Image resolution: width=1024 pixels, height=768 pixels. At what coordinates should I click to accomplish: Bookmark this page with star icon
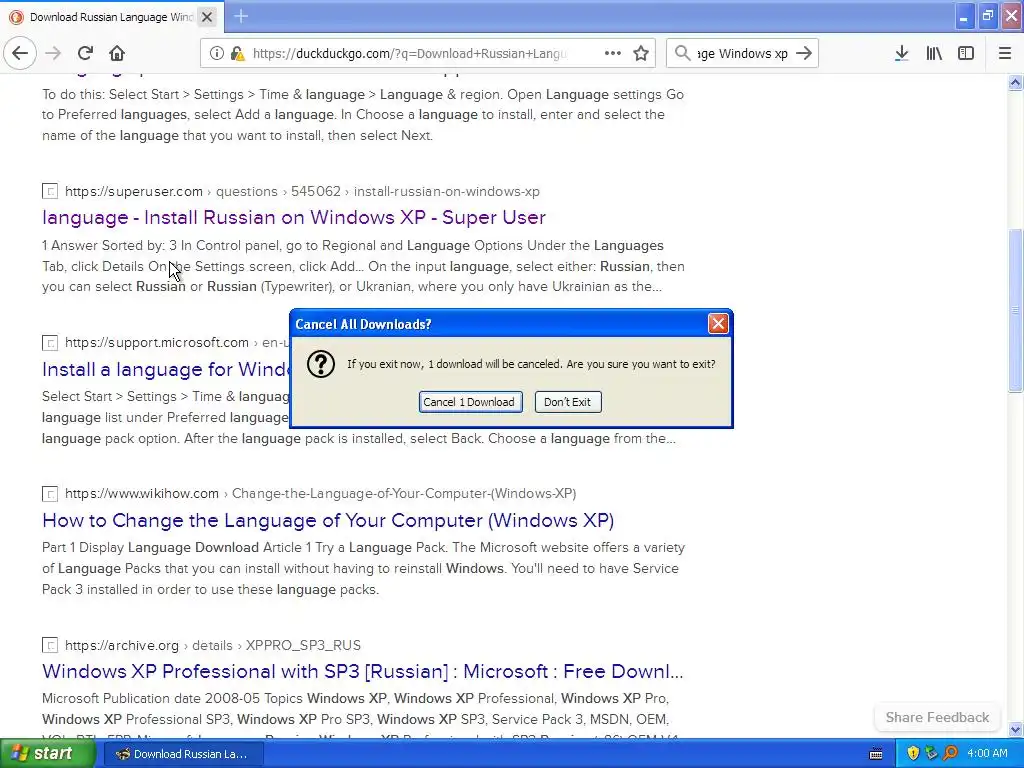tap(641, 53)
